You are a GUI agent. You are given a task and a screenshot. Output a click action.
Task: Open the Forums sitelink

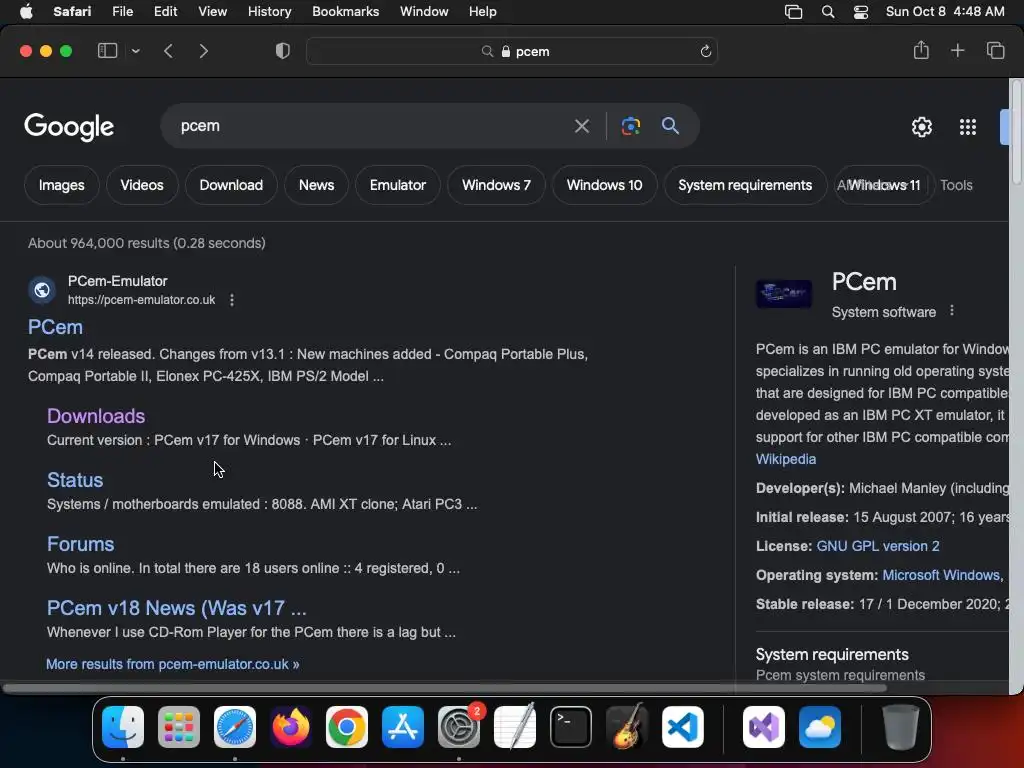pos(80,544)
